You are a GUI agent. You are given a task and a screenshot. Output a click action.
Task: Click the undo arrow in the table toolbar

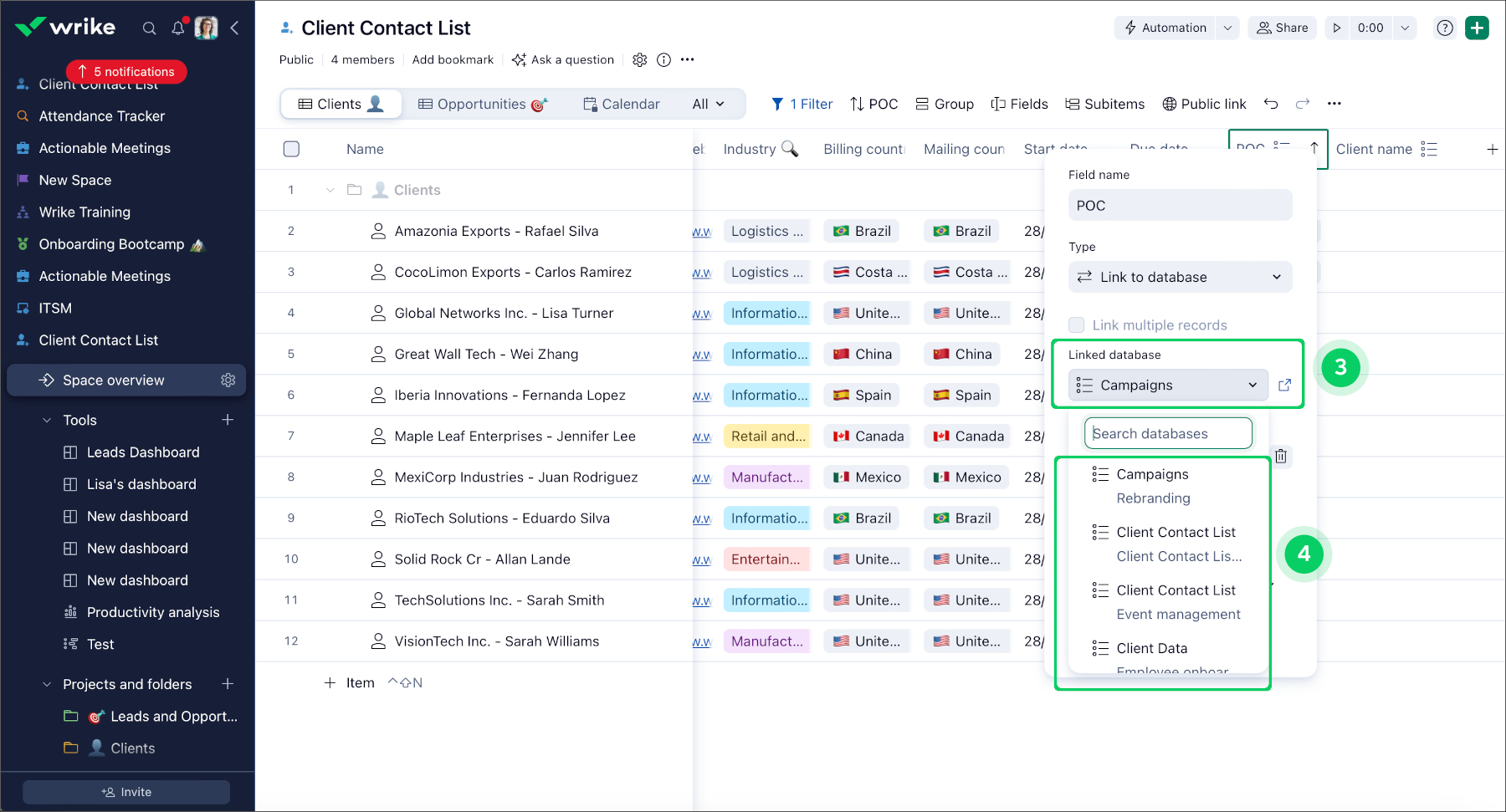[1271, 104]
